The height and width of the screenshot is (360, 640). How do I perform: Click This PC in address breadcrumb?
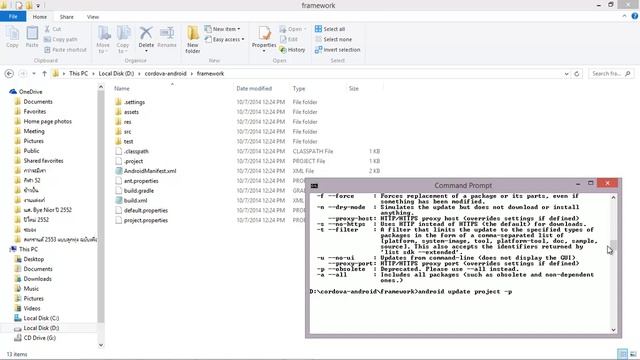(78, 73)
